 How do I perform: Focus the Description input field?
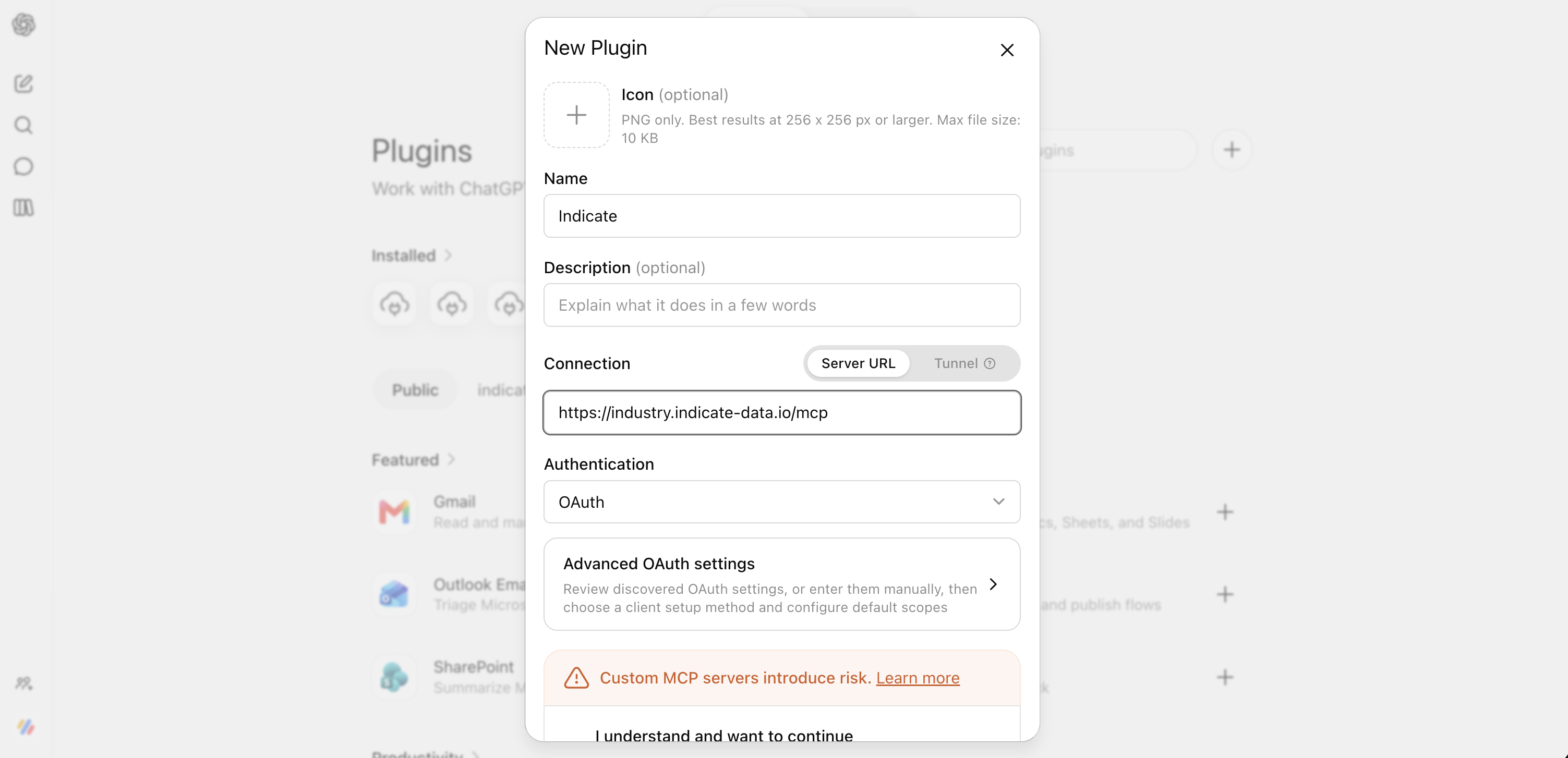click(781, 305)
